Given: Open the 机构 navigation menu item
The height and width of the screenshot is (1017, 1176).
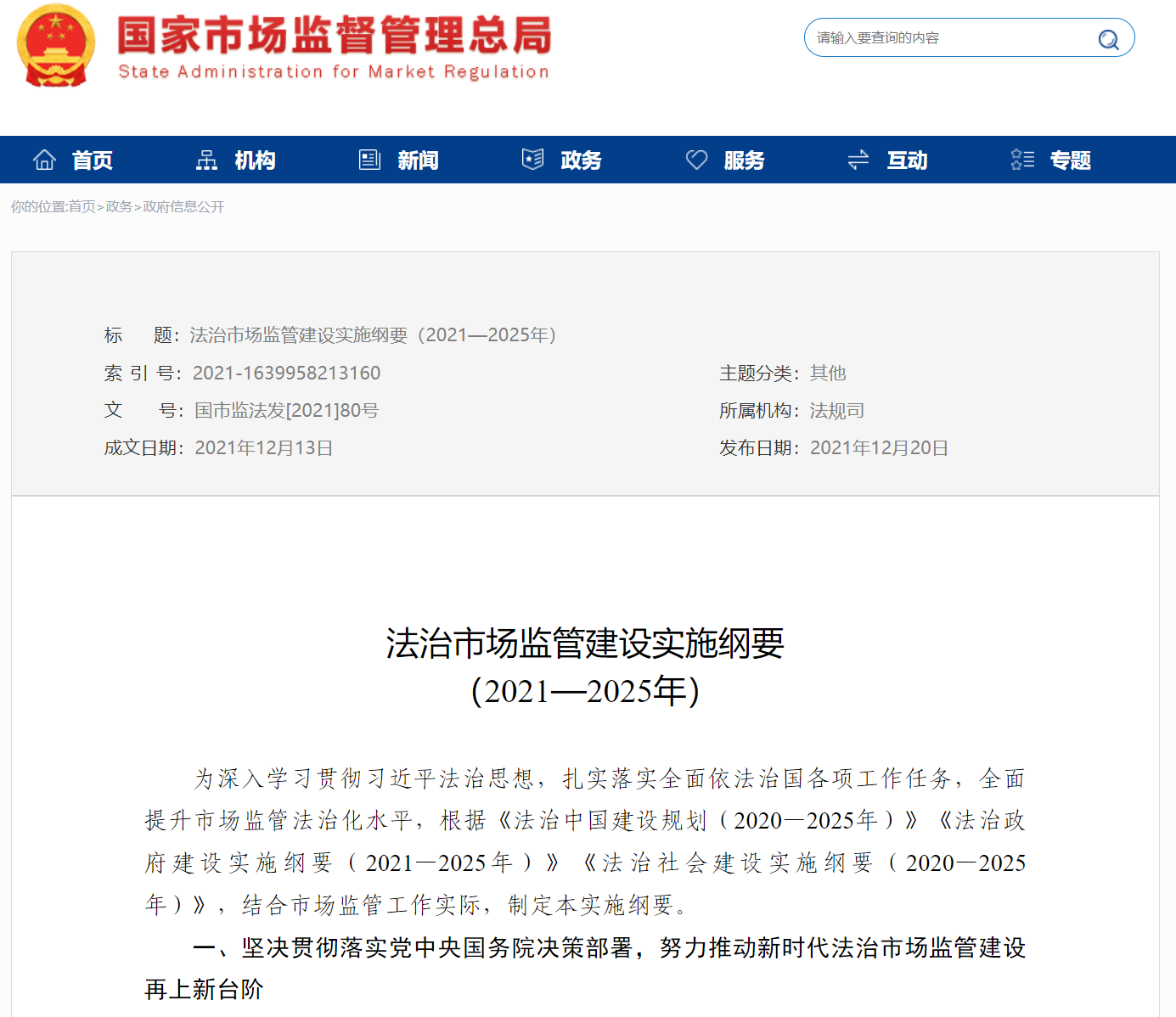Looking at the screenshot, I should click(x=255, y=160).
